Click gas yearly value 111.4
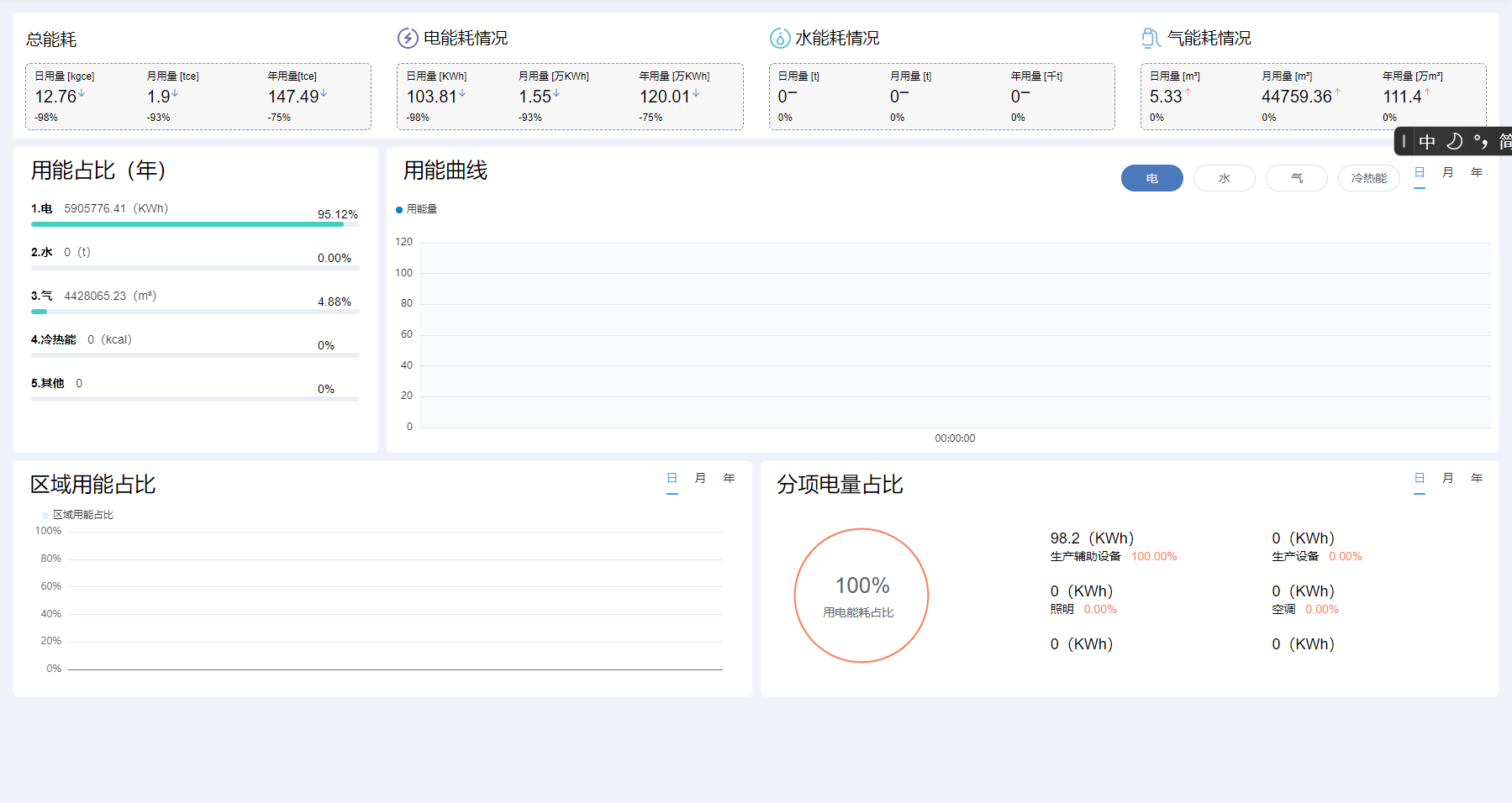The width and height of the screenshot is (1512, 803). pos(1403,97)
